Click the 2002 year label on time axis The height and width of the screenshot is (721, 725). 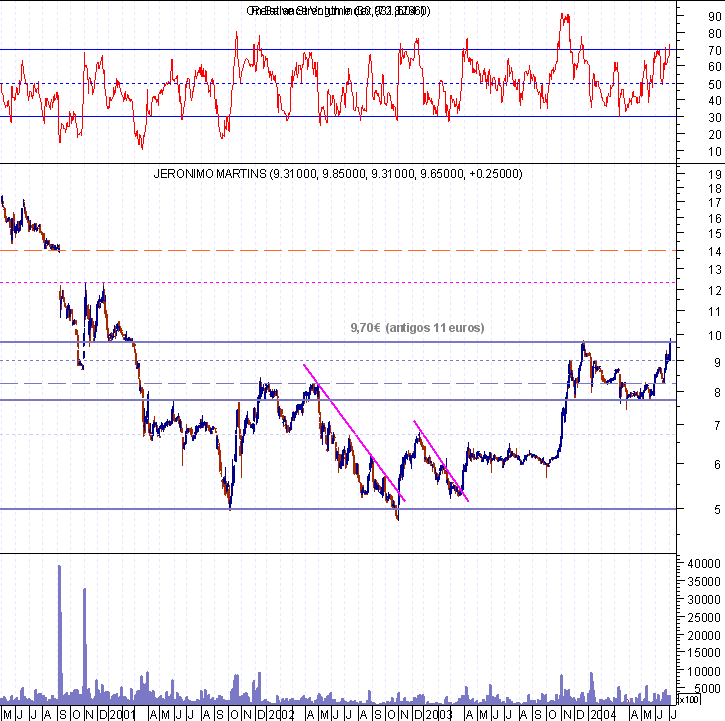click(x=281, y=715)
